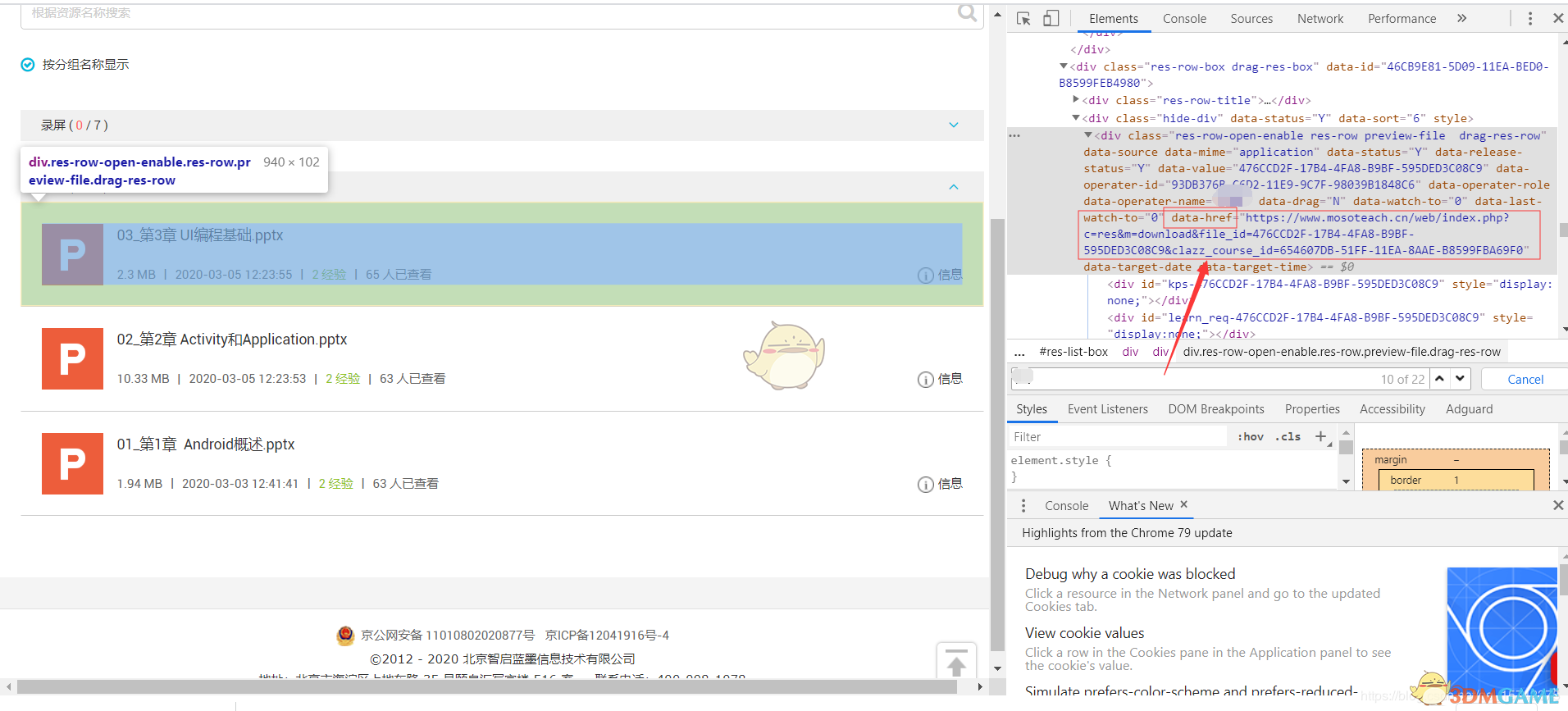Open Adguard pane
The width and height of the screenshot is (1568, 711).
pyautogui.click(x=1469, y=409)
